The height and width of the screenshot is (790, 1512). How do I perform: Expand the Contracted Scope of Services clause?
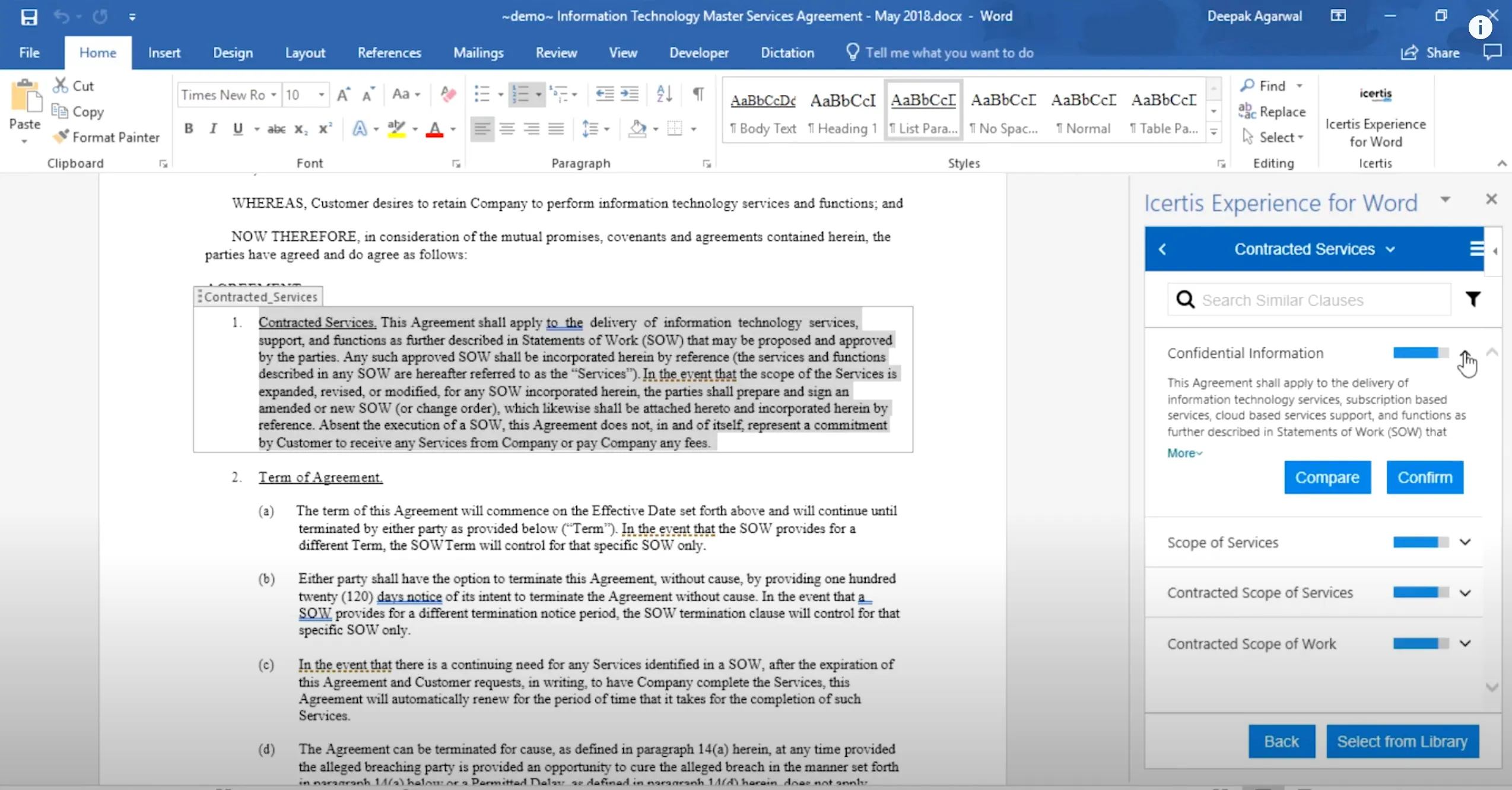[x=1465, y=592]
